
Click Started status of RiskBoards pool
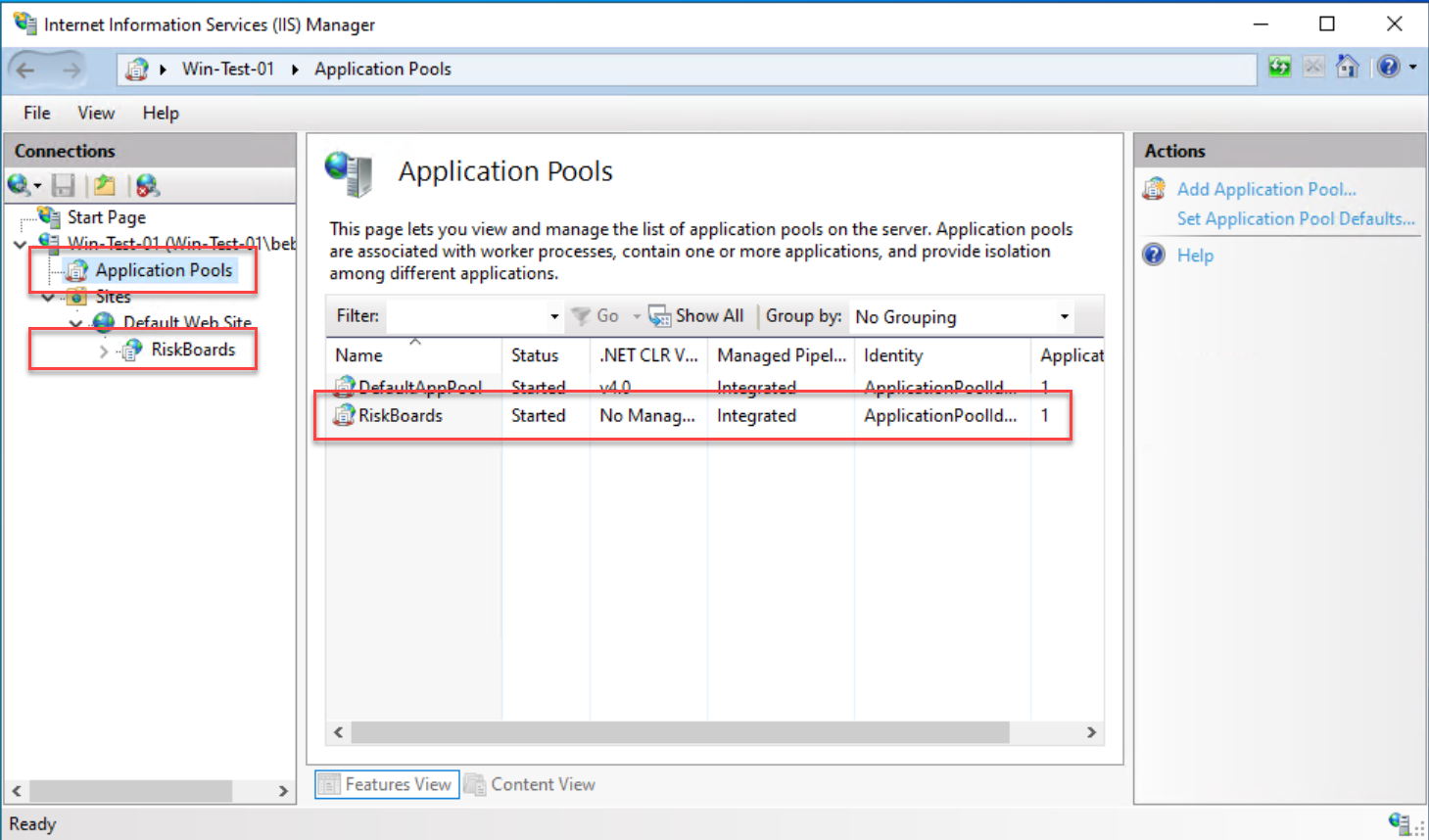point(538,416)
